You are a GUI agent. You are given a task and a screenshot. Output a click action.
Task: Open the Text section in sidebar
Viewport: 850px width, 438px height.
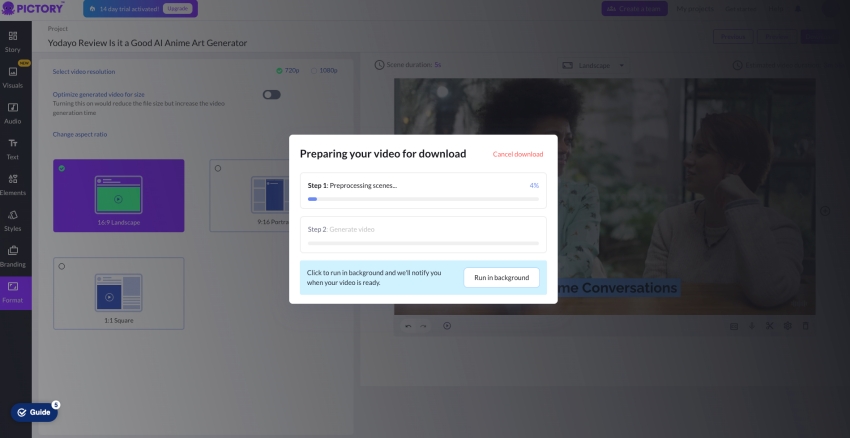(13, 149)
